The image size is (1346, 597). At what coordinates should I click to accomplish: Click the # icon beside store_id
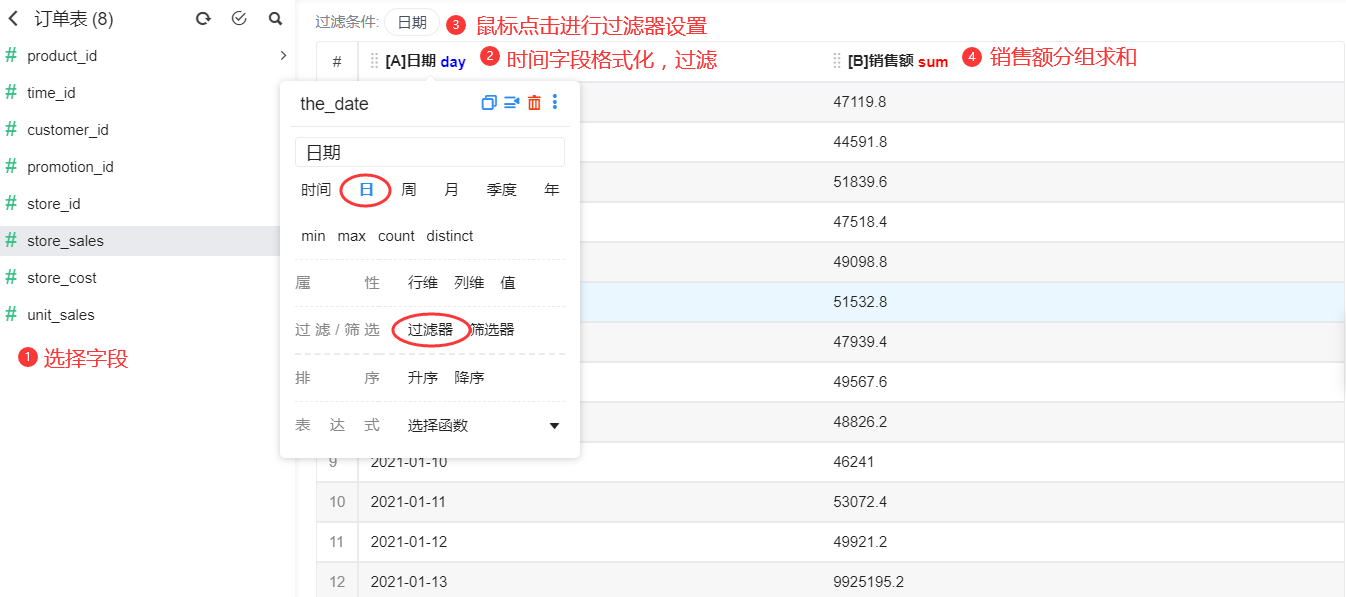[x=11, y=203]
